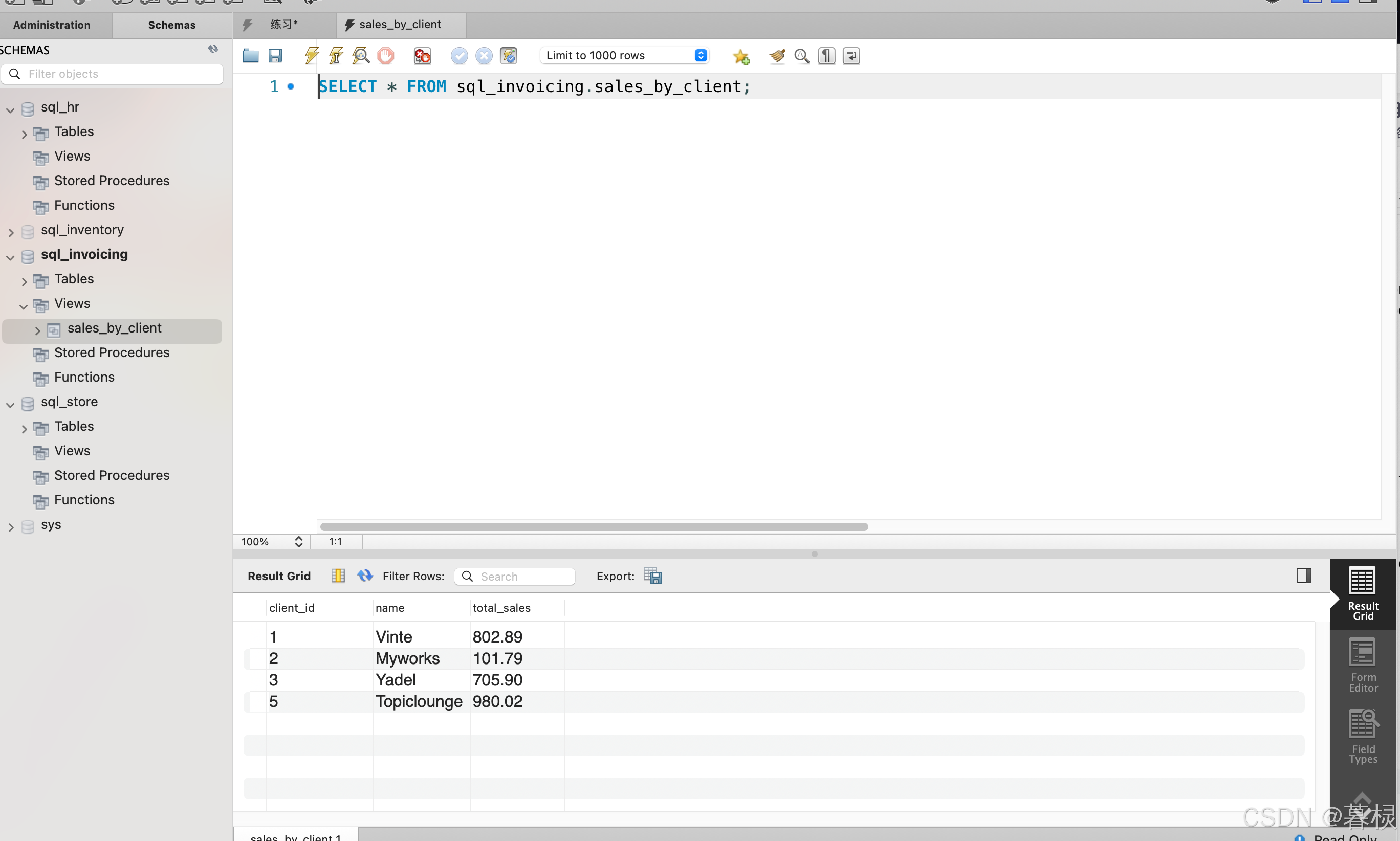Save the SQL script with the floppy icon
The height and width of the screenshot is (841, 1400).
275,56
